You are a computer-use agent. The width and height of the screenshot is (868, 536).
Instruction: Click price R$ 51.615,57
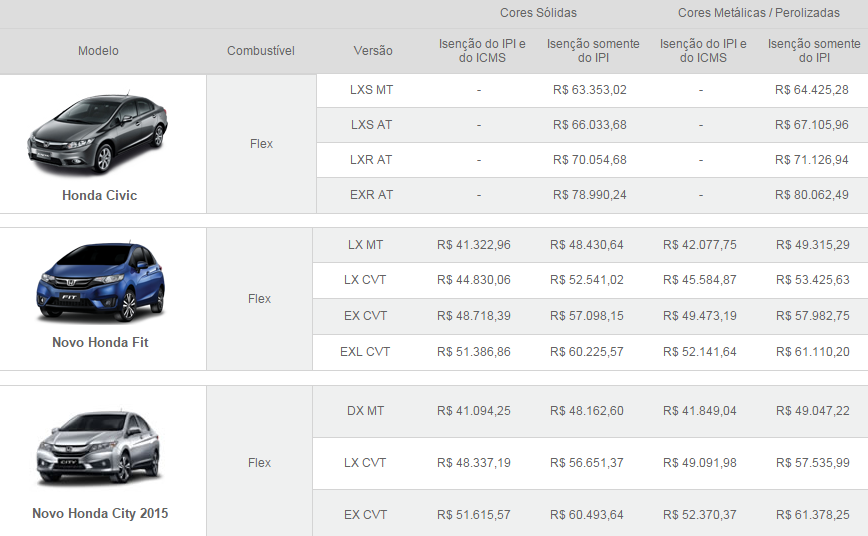click(474, 515)
